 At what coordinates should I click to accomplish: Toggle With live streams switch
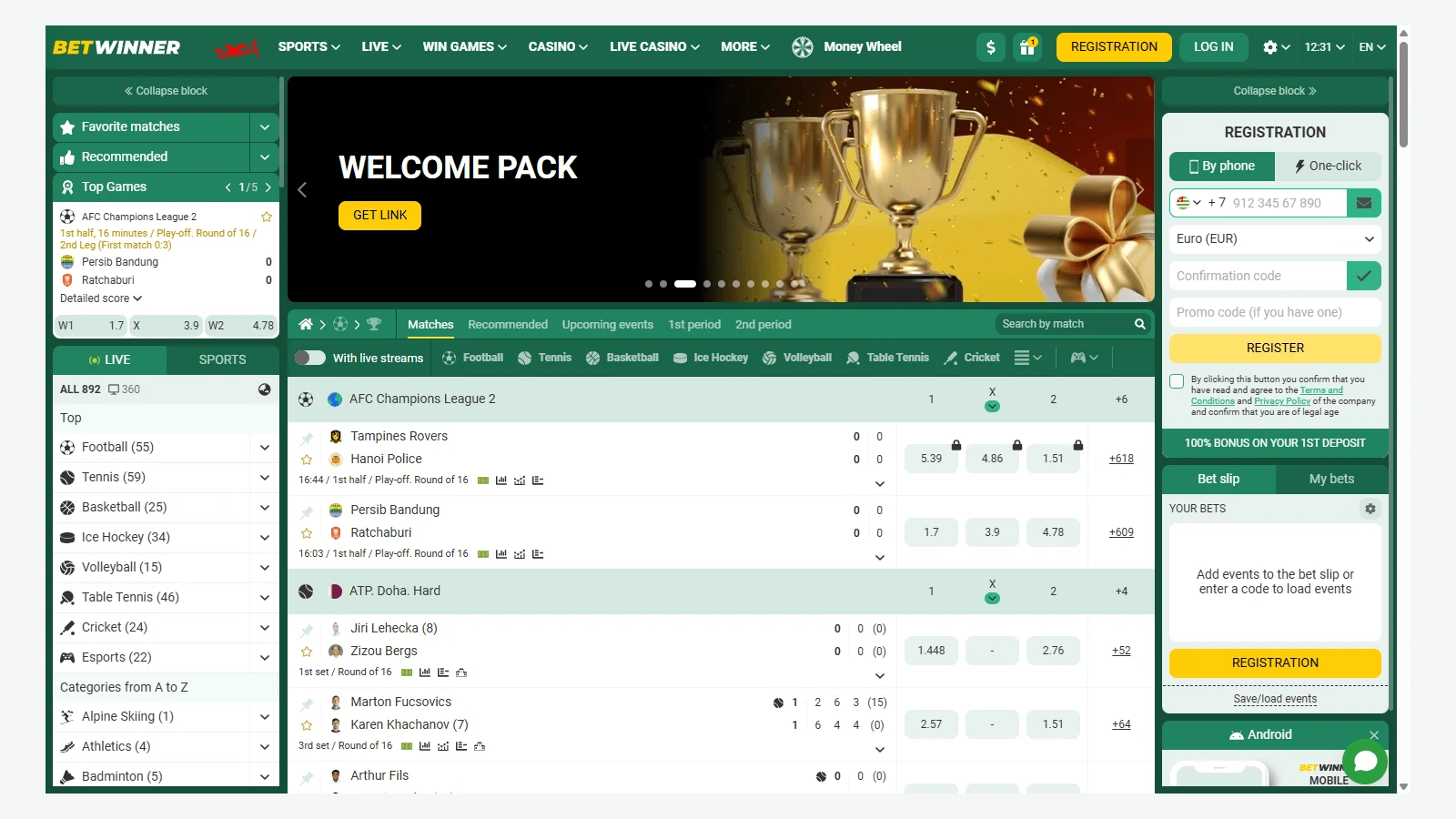[310, 358]
